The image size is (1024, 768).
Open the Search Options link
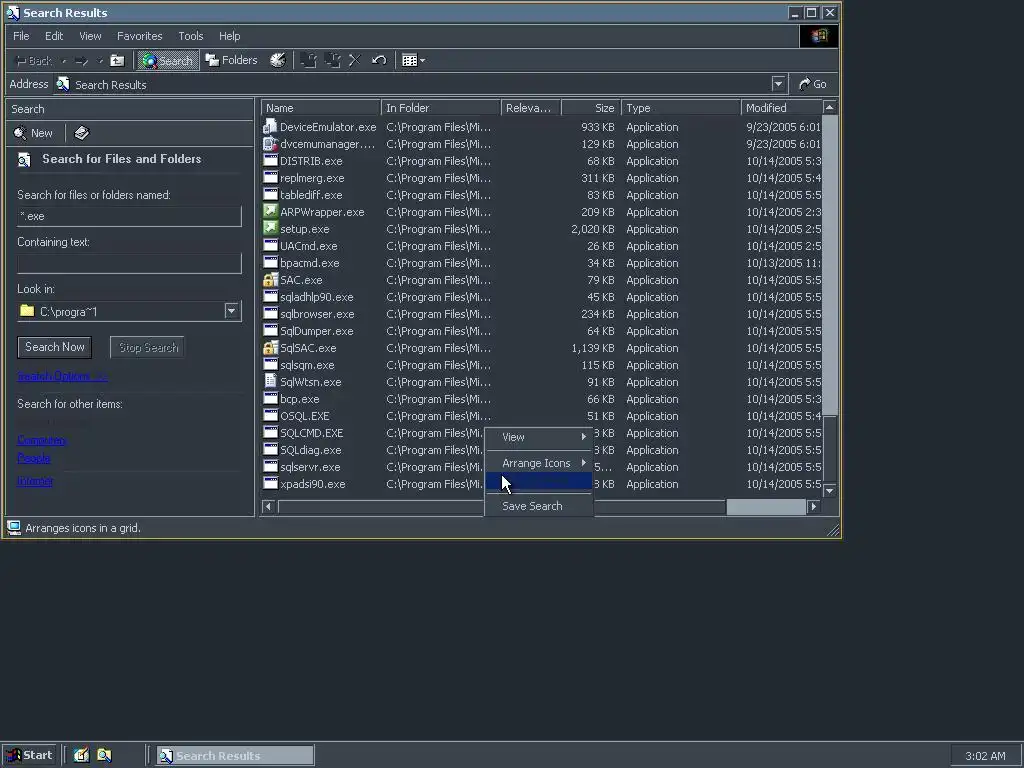coord(62,376)
